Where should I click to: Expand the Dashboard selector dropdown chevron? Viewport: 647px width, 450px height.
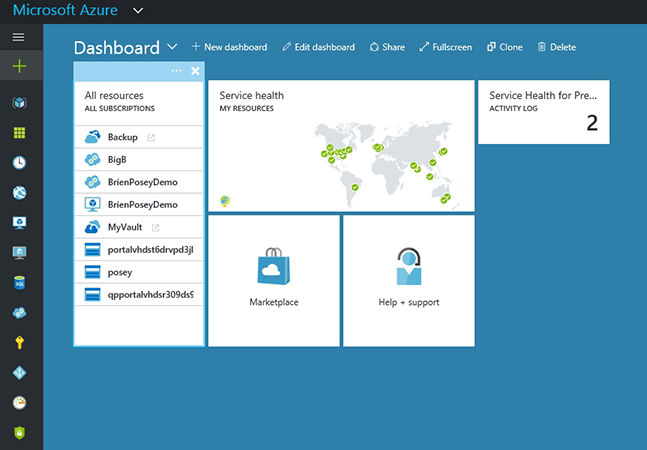(172, 47)
